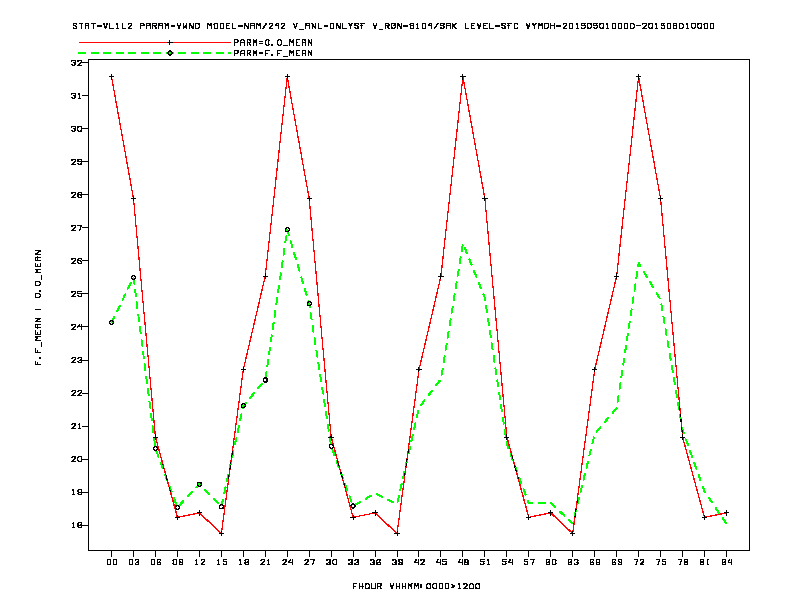Click the x-axis hour label 36

pyautogui.click(x=375, y=562)
